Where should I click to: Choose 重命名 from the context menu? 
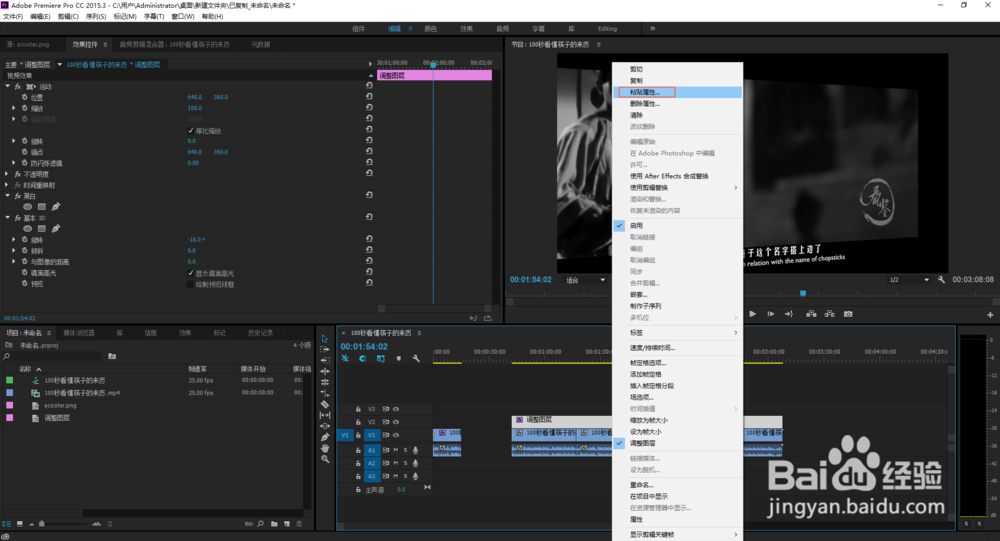[677, 485]
